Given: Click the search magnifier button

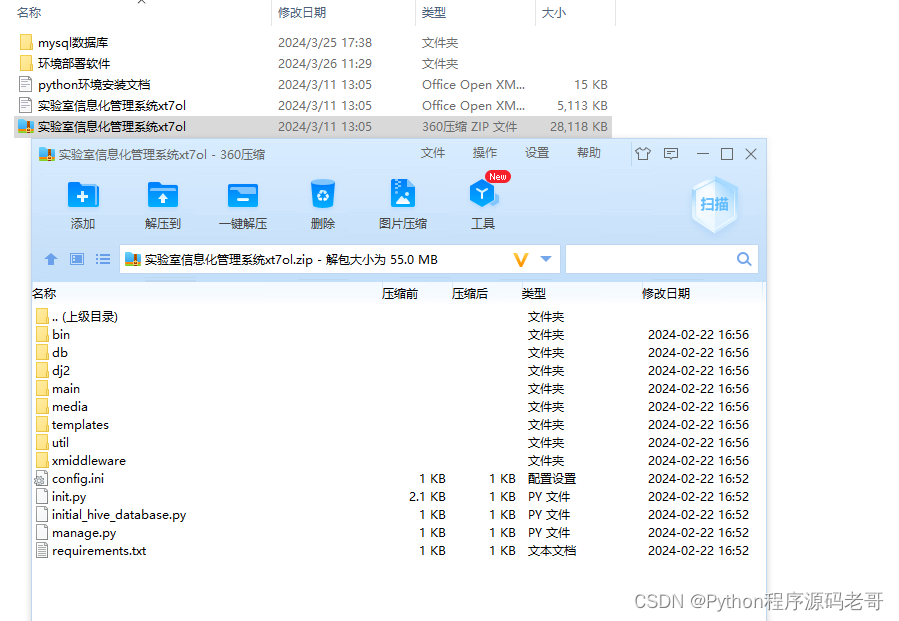Looking at the screenshot, I should [744, 258].
